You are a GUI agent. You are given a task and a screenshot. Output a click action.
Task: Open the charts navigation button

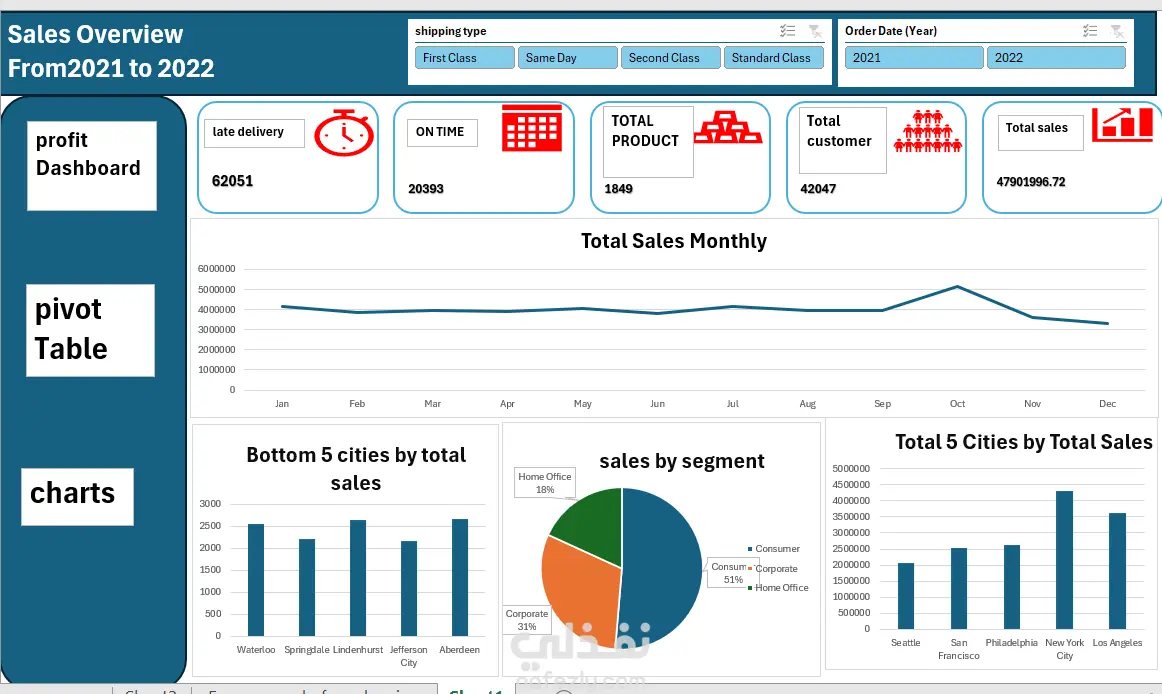pyautogui.click(x=78, y=497)
